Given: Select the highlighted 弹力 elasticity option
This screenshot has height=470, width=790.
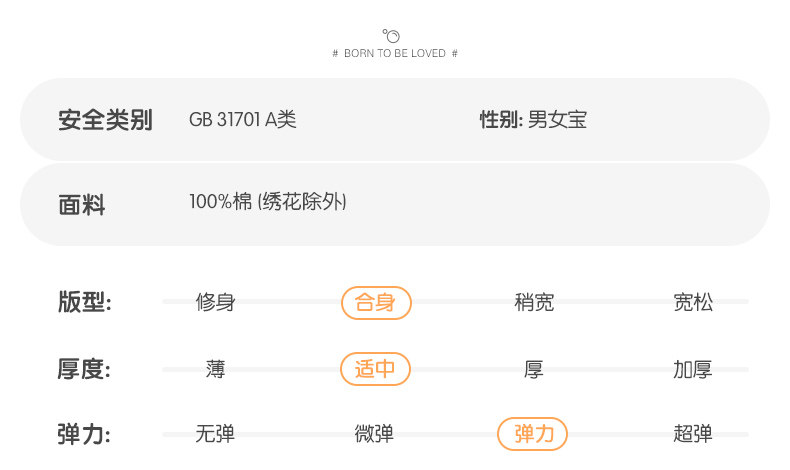Looking at the screenshot, I should tap(533, 434).
